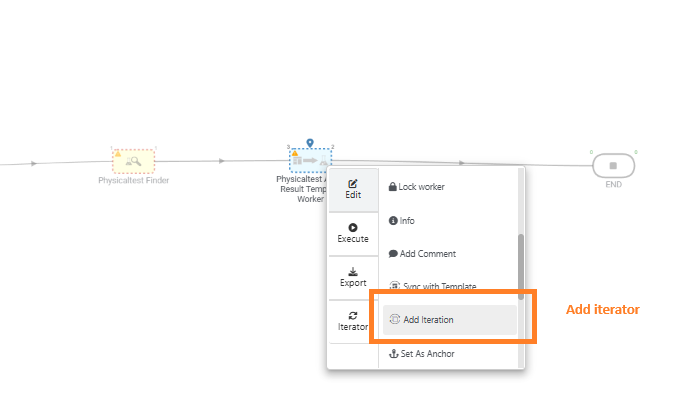Select the Physicaltest Result Template Worker node
This screenshot has width=695, height=407.
click(310, 160)
